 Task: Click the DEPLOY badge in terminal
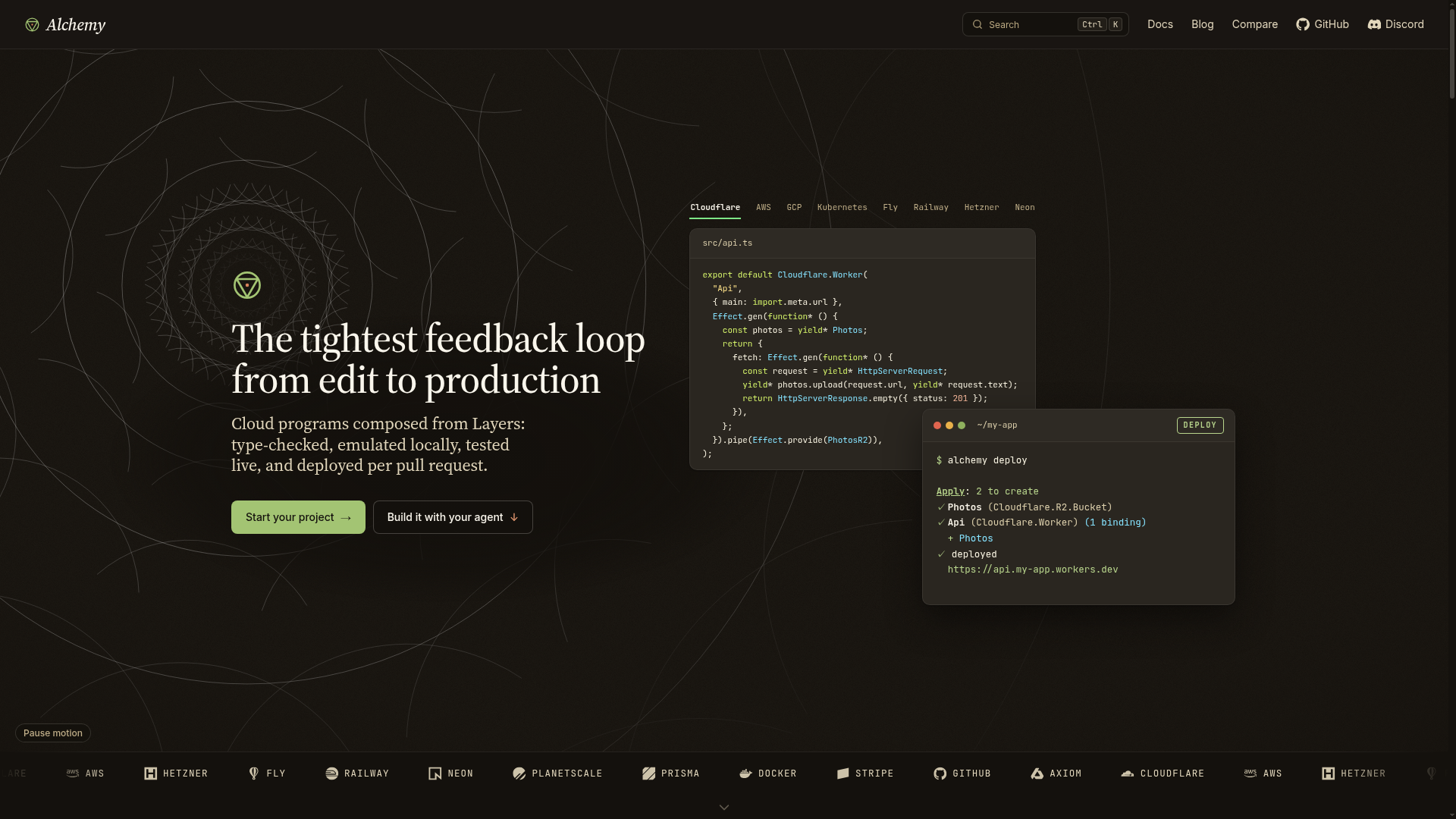(x=1200, y=425)
